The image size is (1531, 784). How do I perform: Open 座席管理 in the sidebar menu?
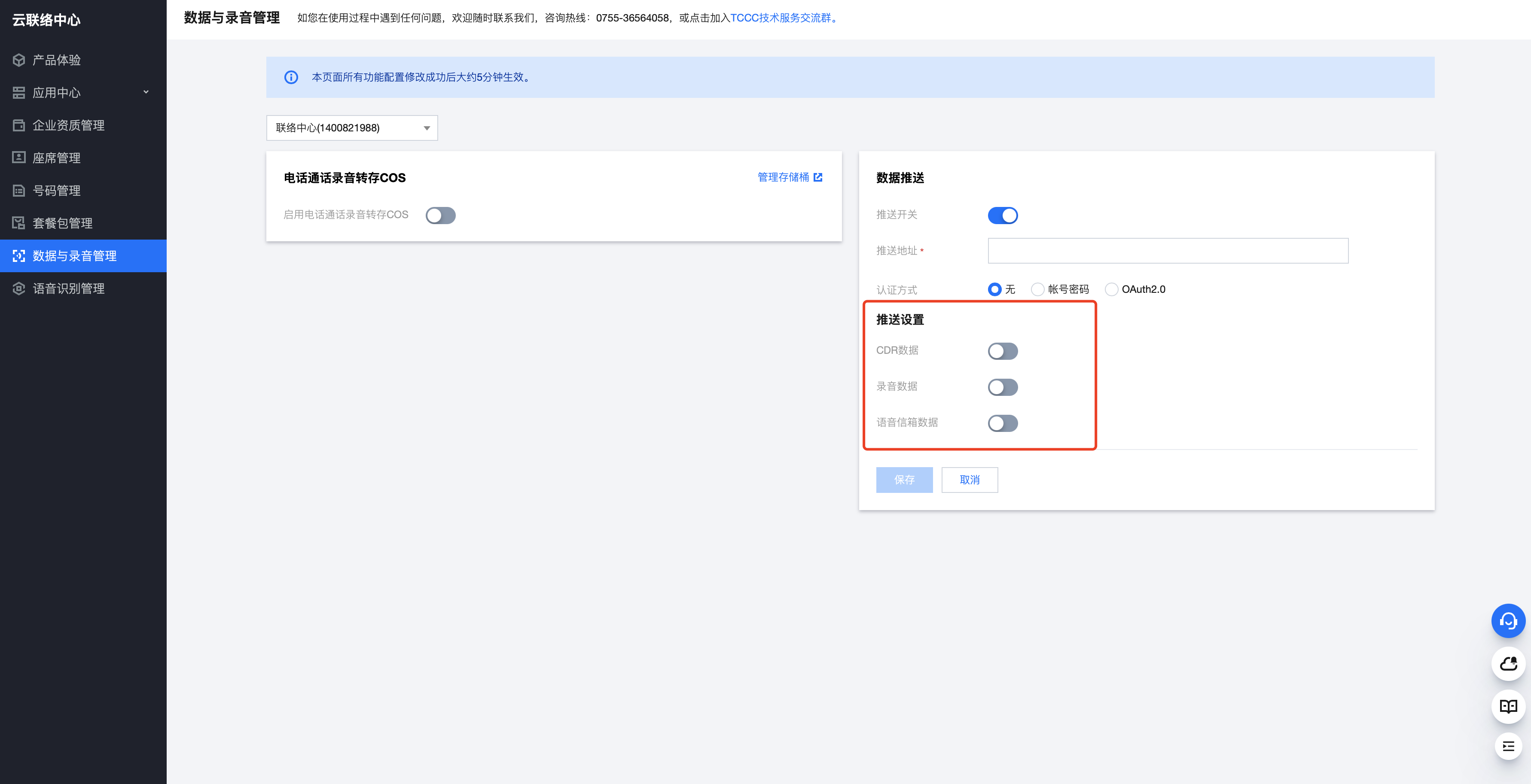point(56,158)
